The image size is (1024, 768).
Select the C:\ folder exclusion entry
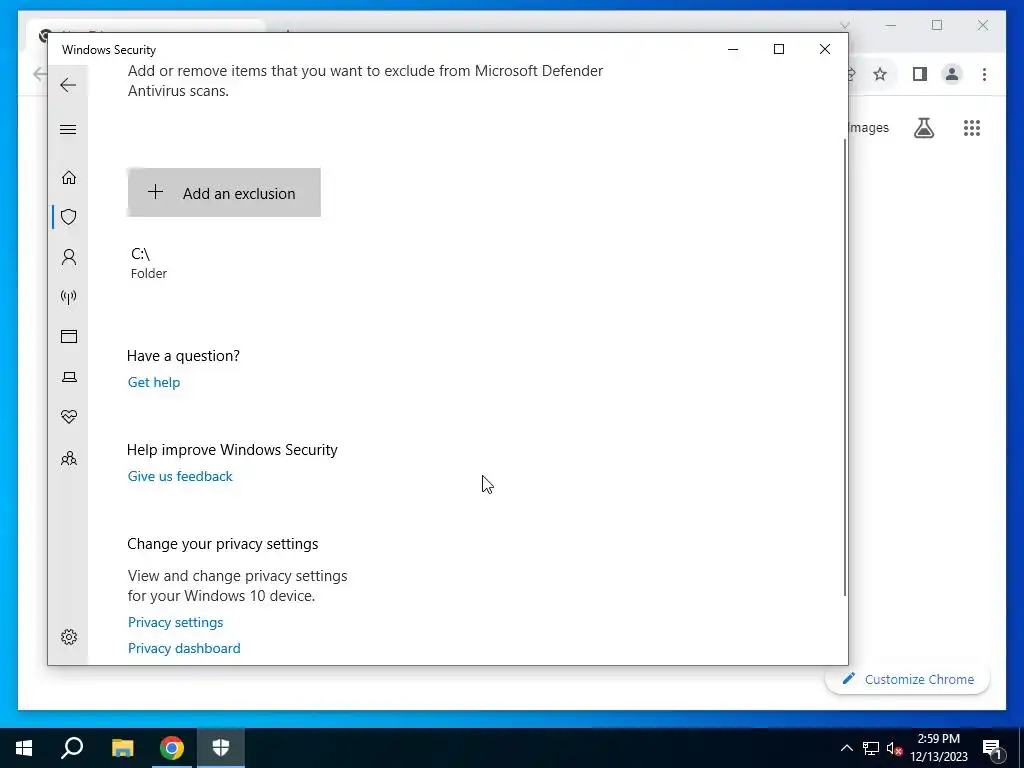149,263
